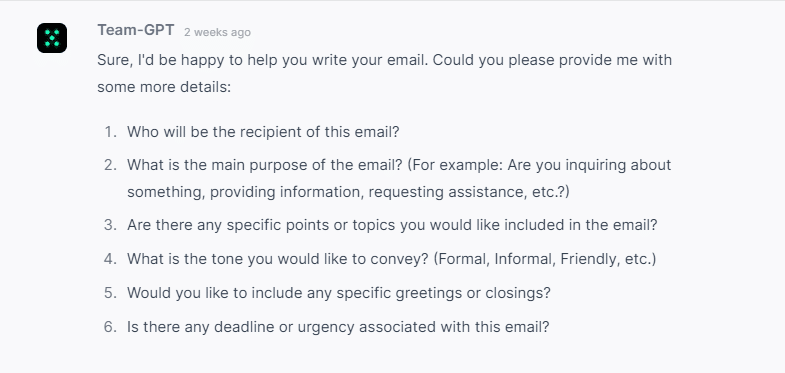Click '(For example: Are you inquiring about' text
Image resolution: width=785 pixels, height=373 pixels.
tap(539, 165)
